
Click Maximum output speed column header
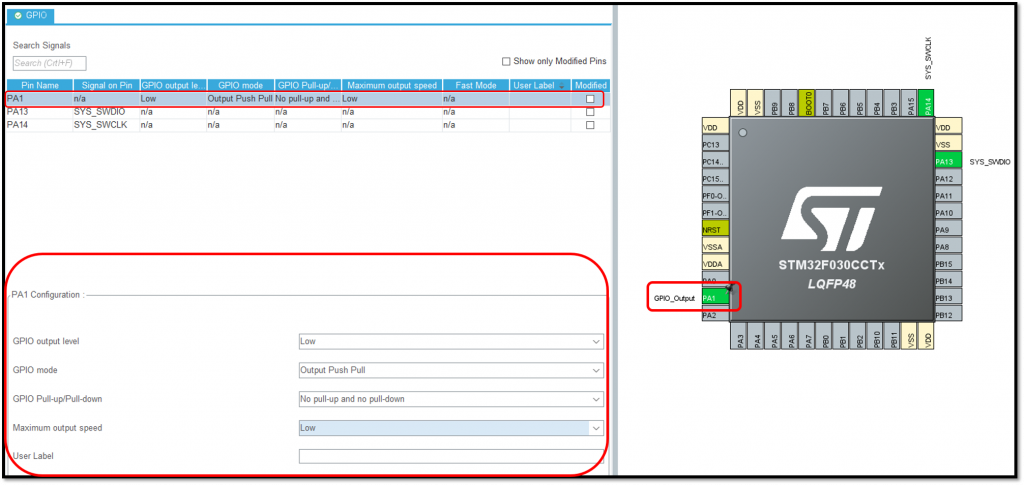(x=392, y=86)
